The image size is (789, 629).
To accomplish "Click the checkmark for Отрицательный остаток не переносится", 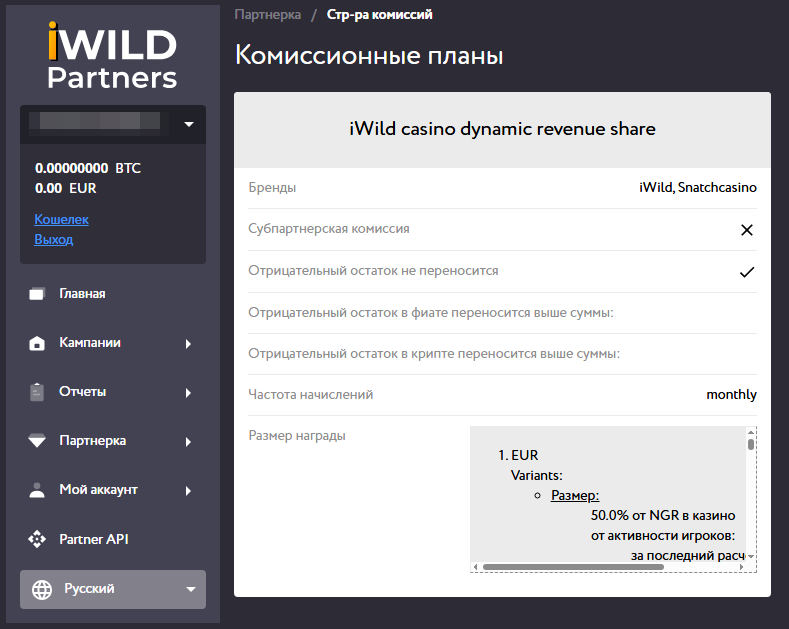I will click(747, 272).
